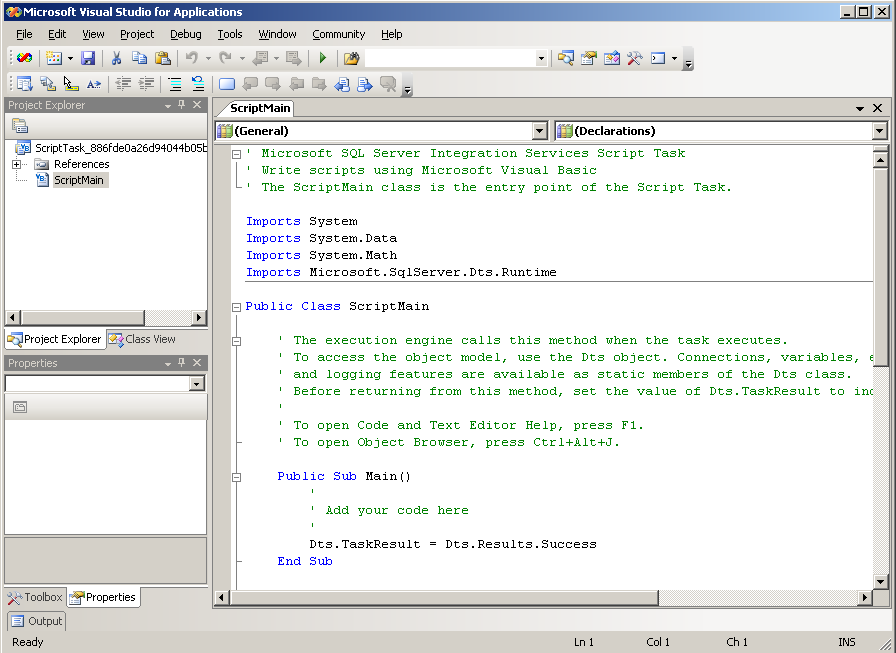Select the ScriptTask project root node
The width and height of the screenshot is (896, 653).
click(121, 148)
